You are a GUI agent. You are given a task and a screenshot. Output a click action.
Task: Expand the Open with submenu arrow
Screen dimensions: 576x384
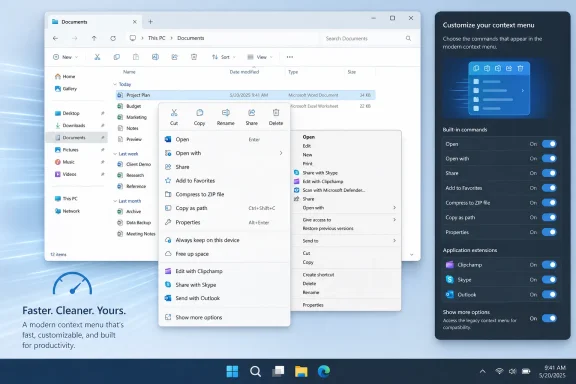[281, 153]
